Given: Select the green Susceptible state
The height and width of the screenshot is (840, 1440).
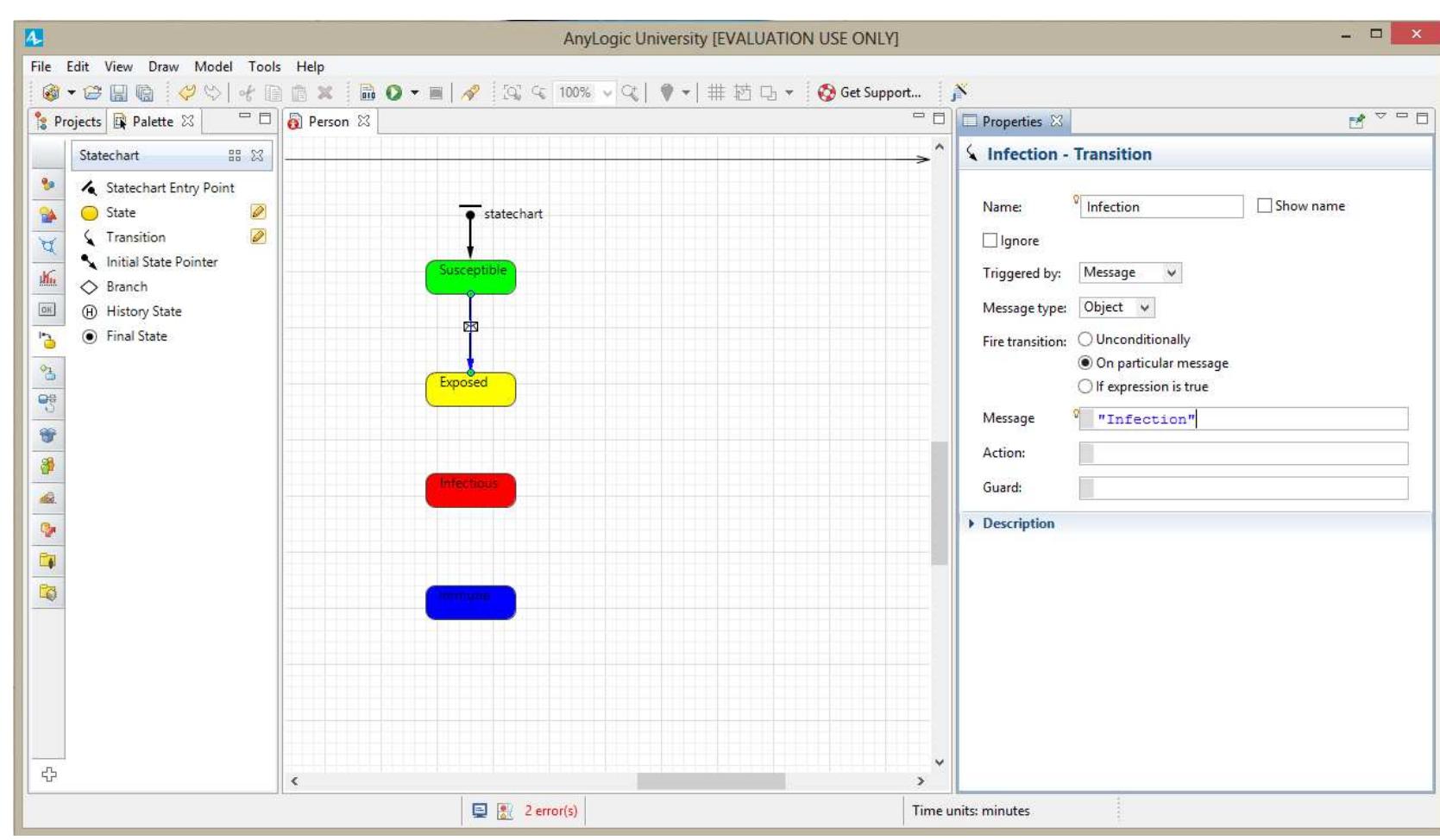Looking at the screenshot, I should pos(470,277).
